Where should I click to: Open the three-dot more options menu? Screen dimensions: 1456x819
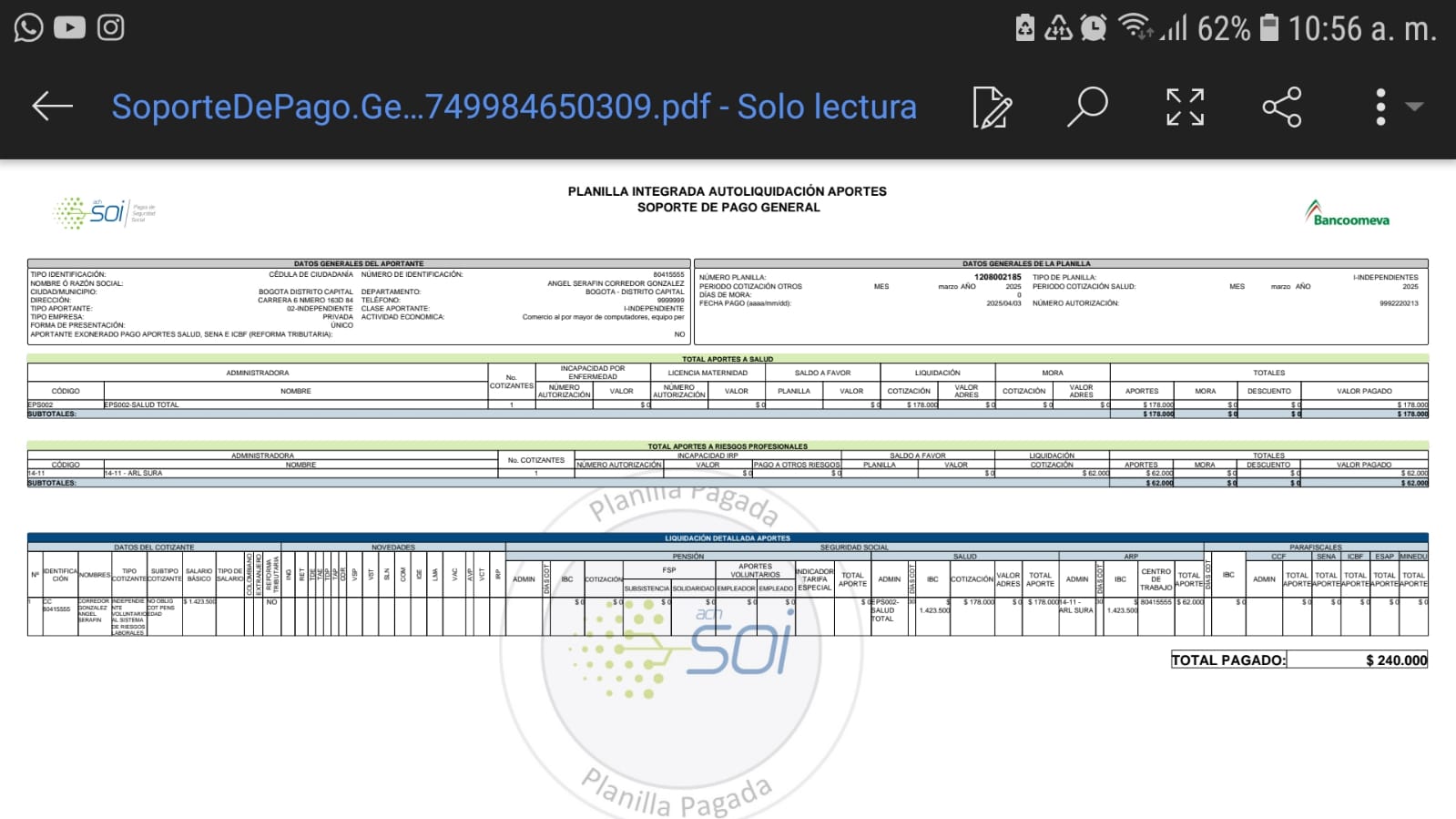pos(1380,107)
